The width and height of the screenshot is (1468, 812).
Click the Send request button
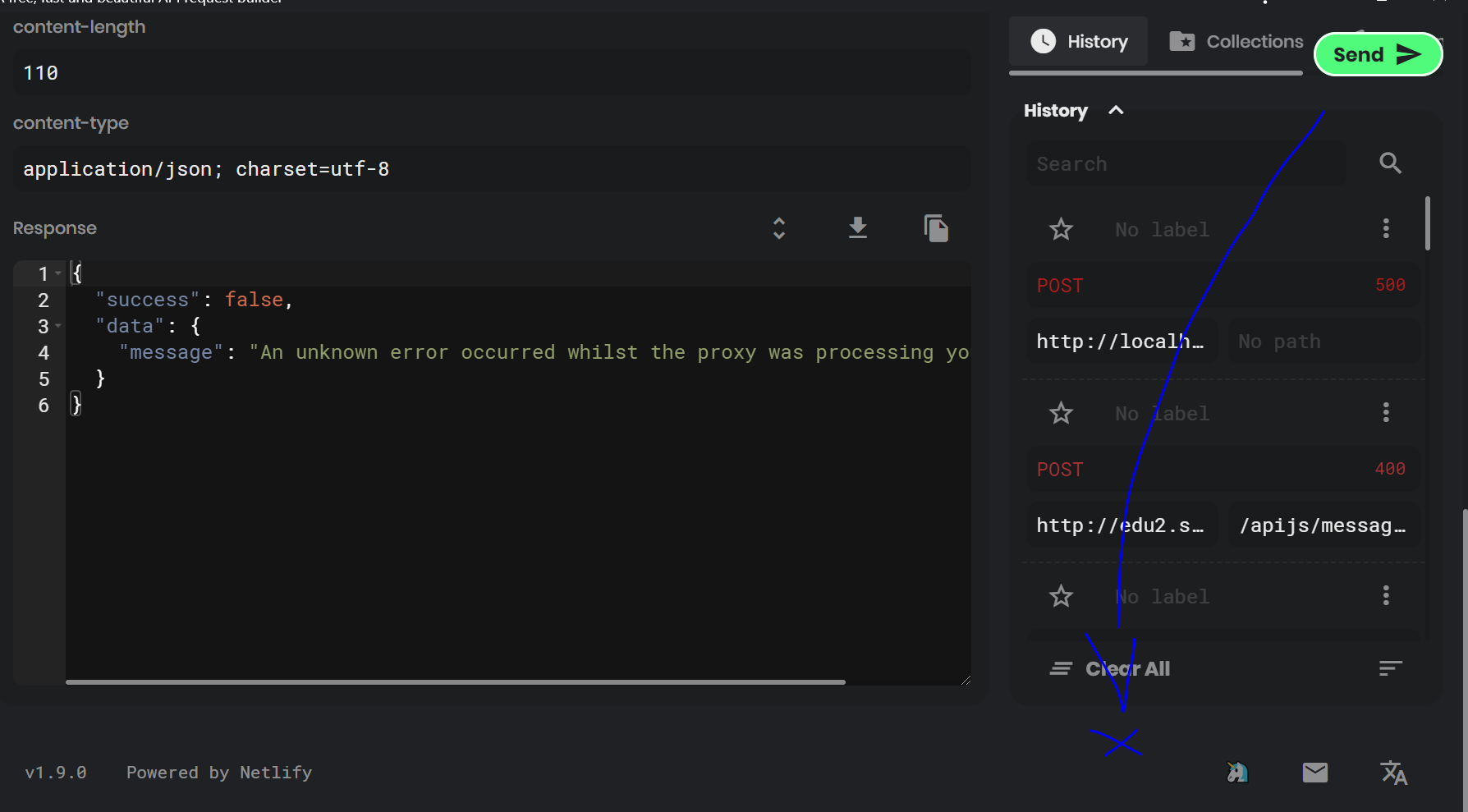[1379, 54]
